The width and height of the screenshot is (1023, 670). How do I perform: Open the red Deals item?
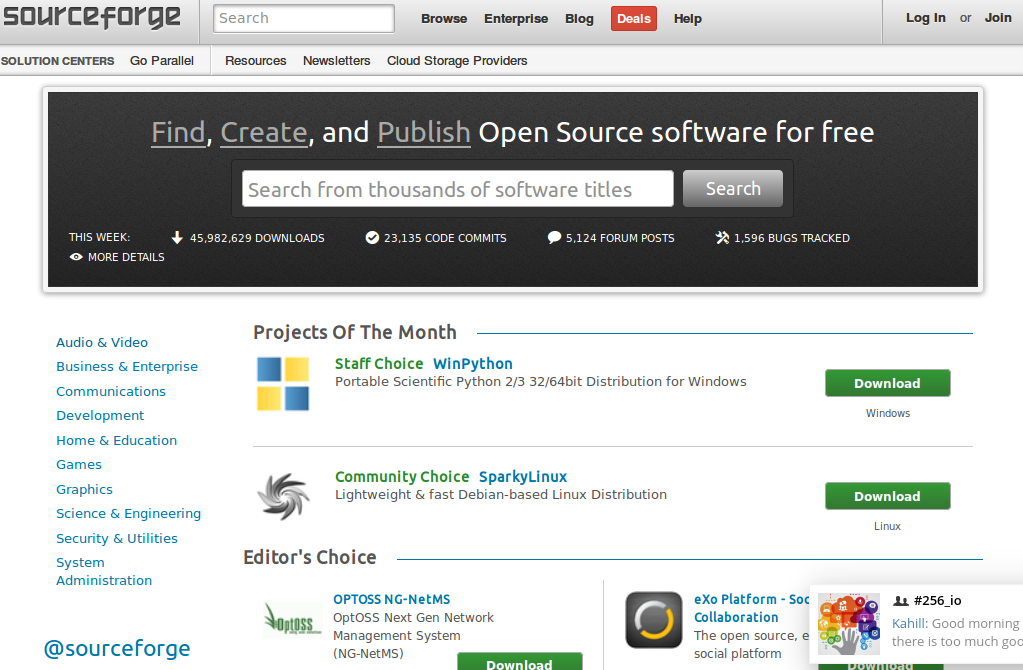click(634, 19)
